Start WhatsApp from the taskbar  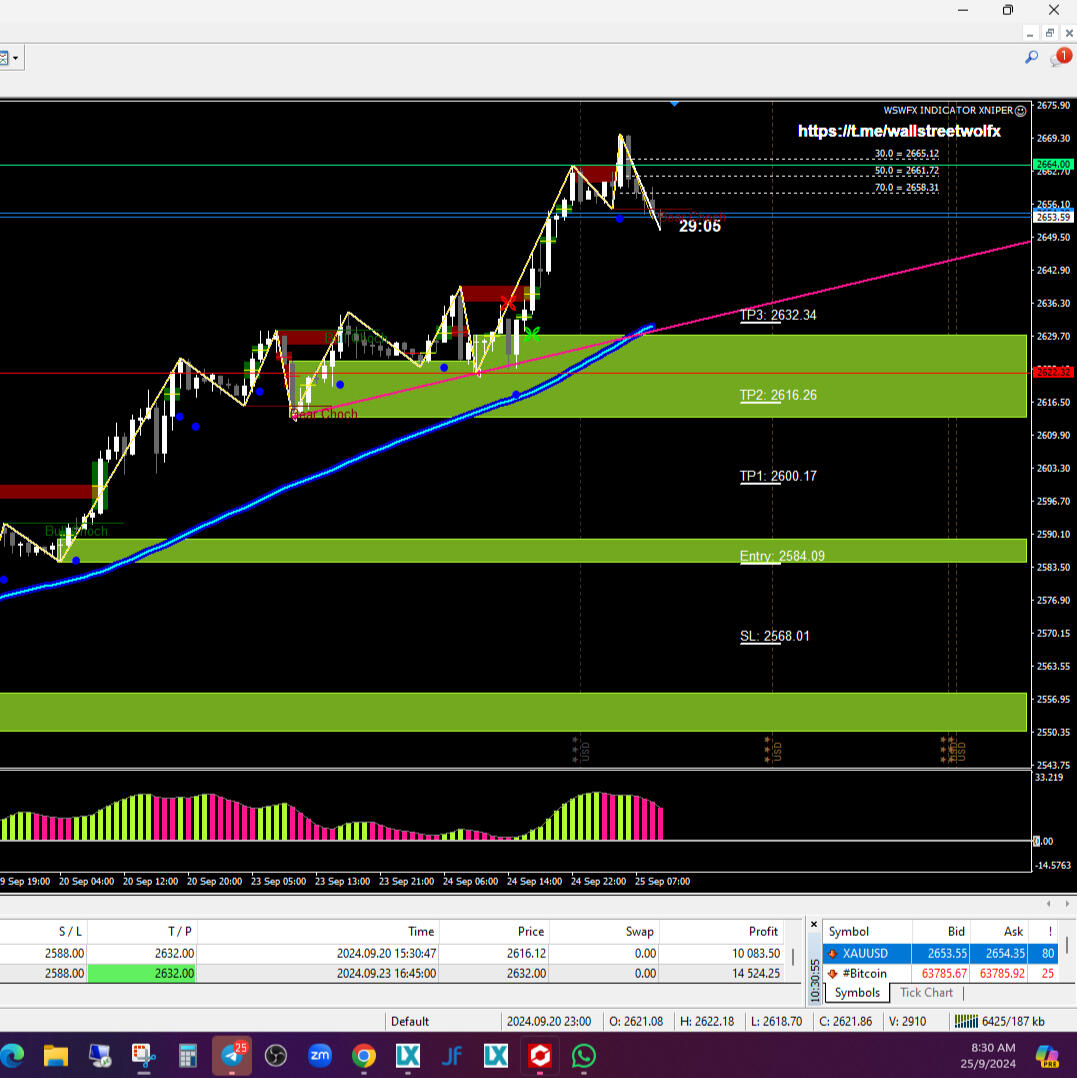pyautogui.click(x=583, y=1055)
